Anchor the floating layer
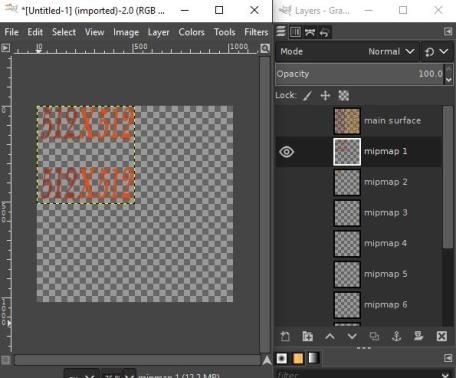Viewport: 456px width, 378px height. coord(396,336)
